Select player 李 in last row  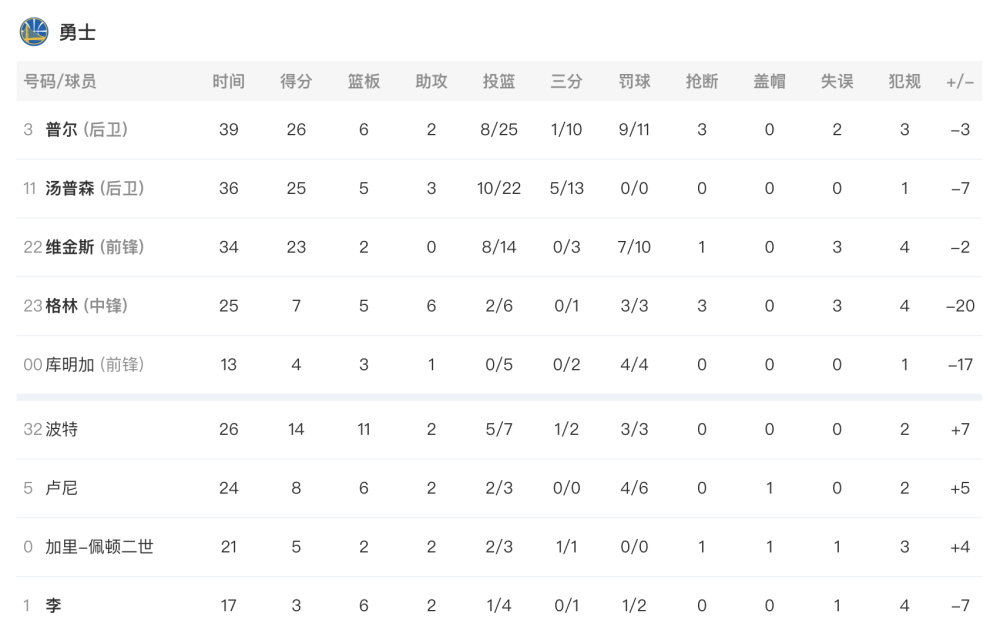(53, 605)
